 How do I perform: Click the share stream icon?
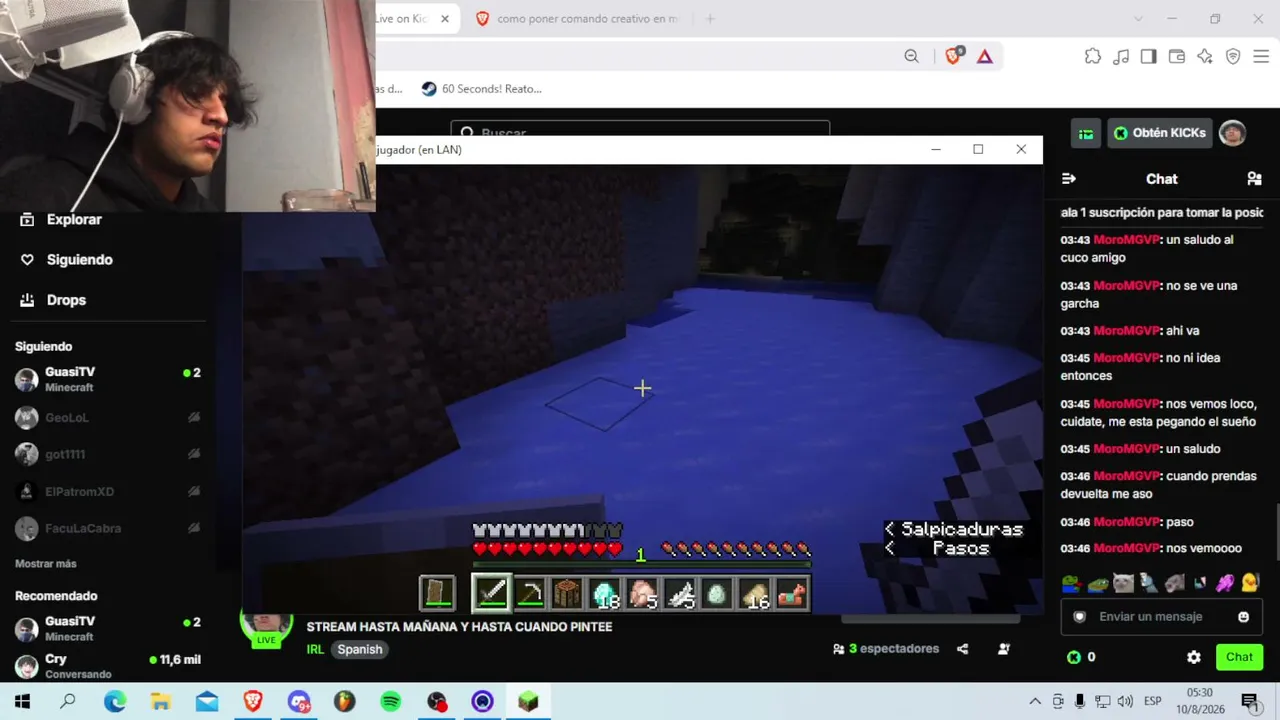pyautogui.click(x=962, y=649)
